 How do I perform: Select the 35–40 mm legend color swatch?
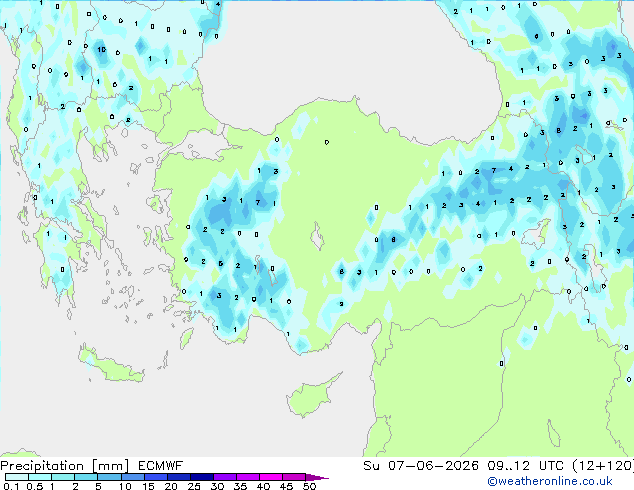(247, 477)
